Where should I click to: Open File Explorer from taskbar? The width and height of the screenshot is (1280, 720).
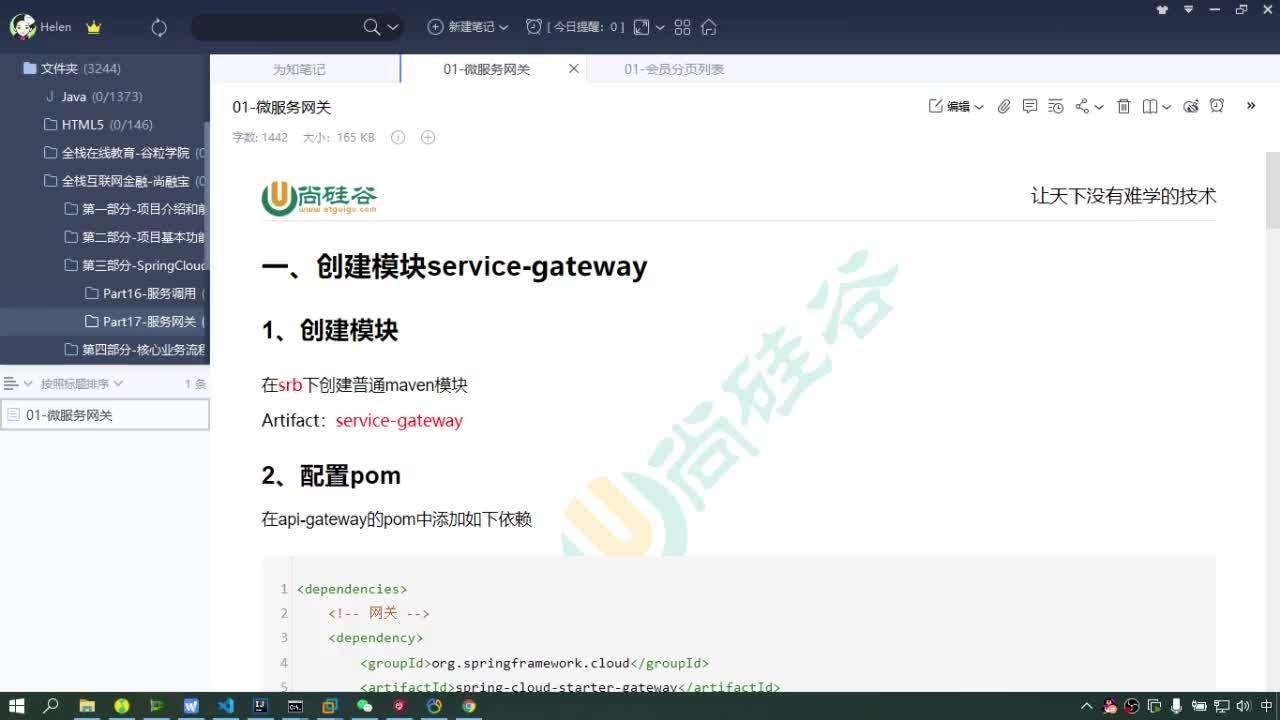87,706
